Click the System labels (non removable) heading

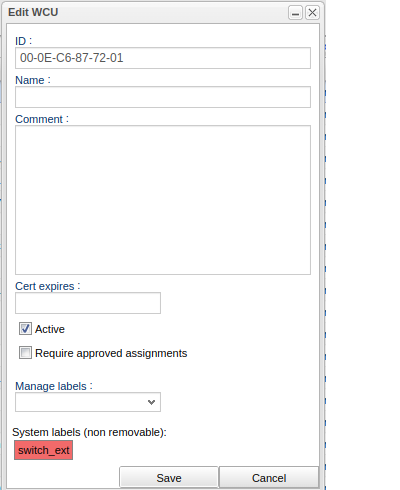[89, 432]
